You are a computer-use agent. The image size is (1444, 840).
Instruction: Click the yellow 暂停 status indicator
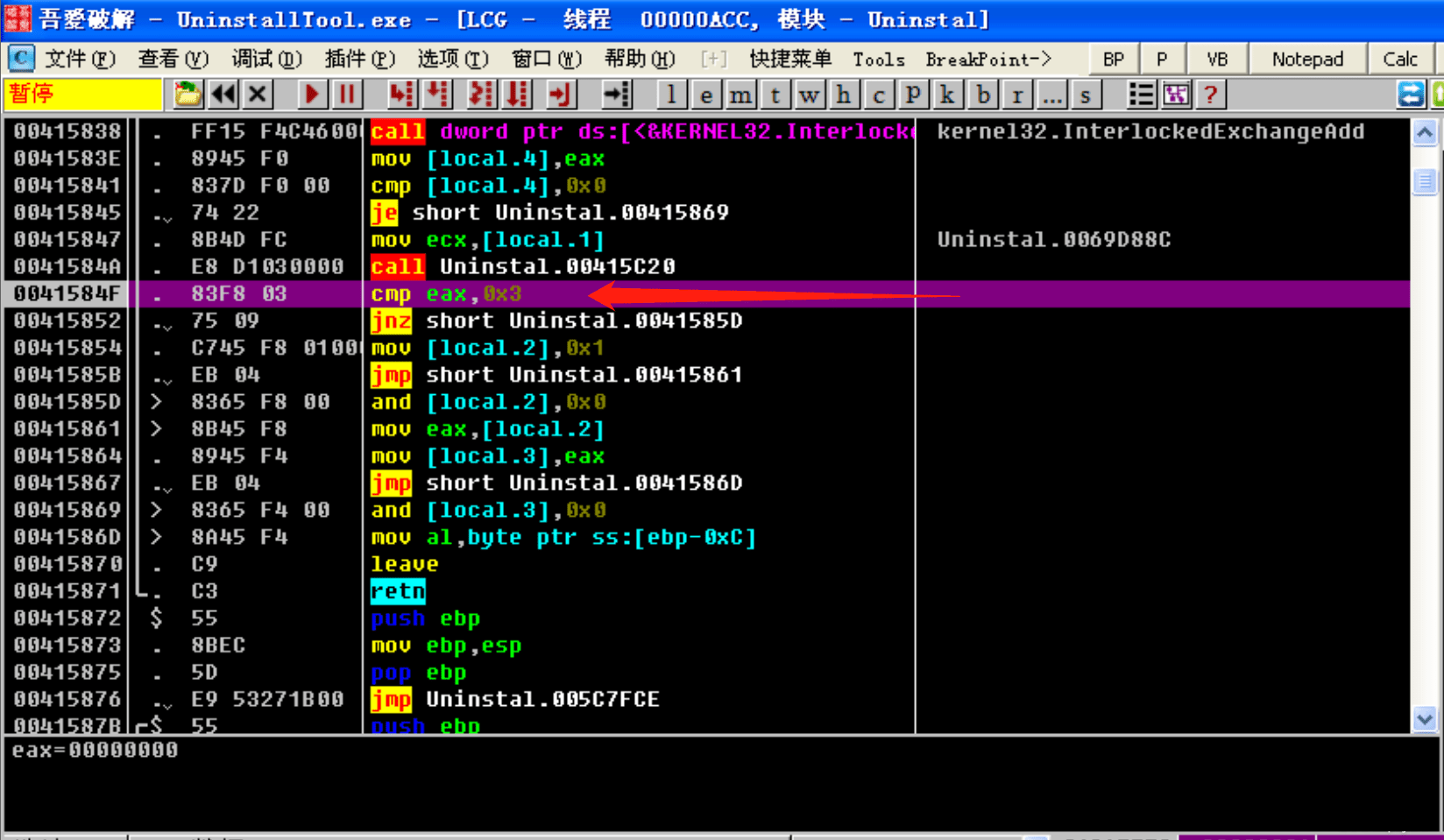pyautogui.click(x=83, y=94)
